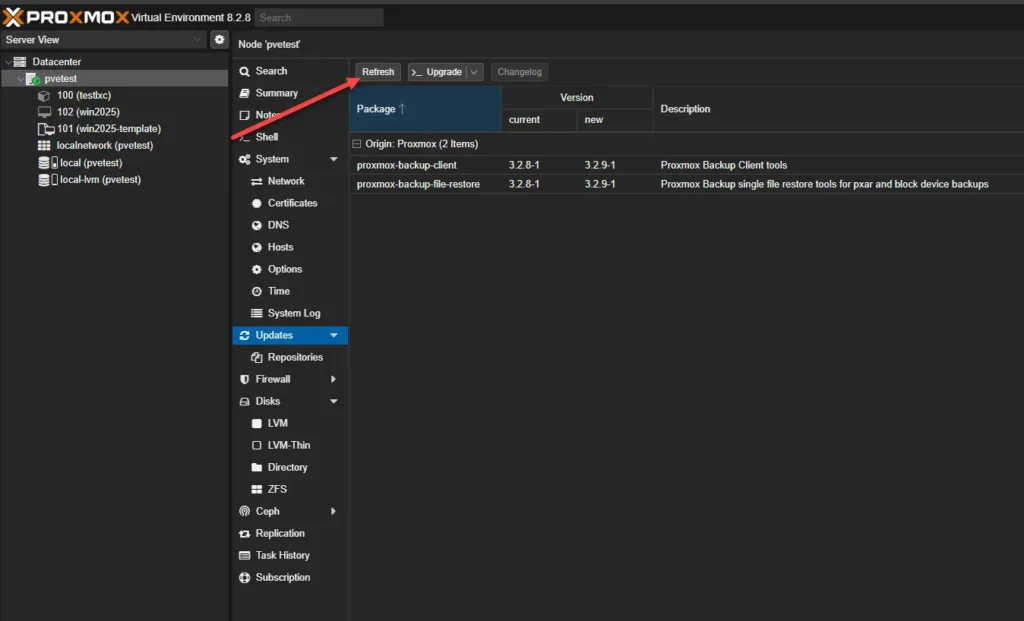Open the Time settings
Viewport: 1024px width, 621px height.
(268, 291)
